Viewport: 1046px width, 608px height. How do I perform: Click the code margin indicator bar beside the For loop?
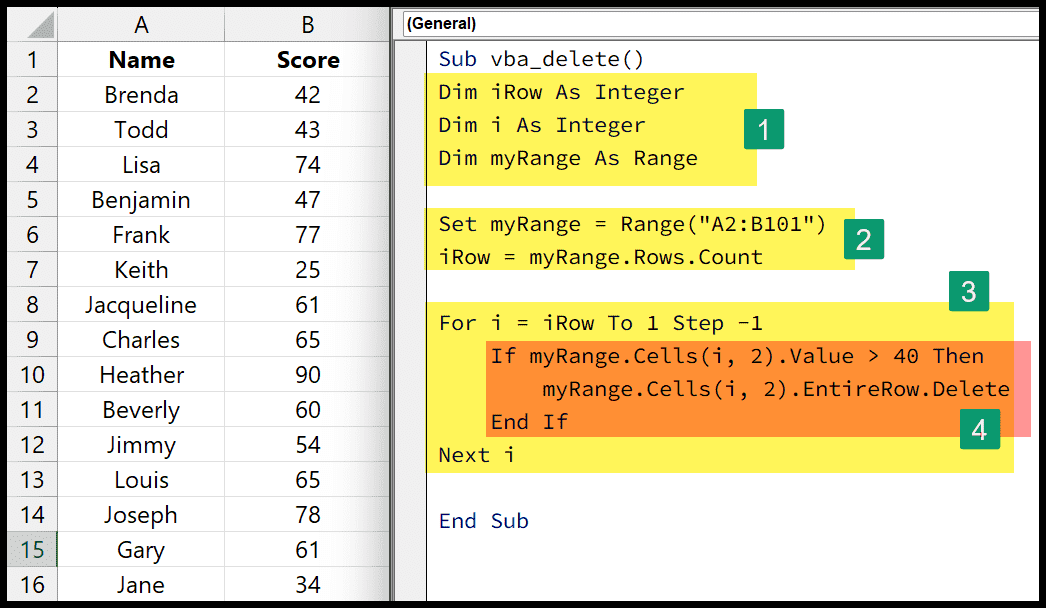[410, 323]
